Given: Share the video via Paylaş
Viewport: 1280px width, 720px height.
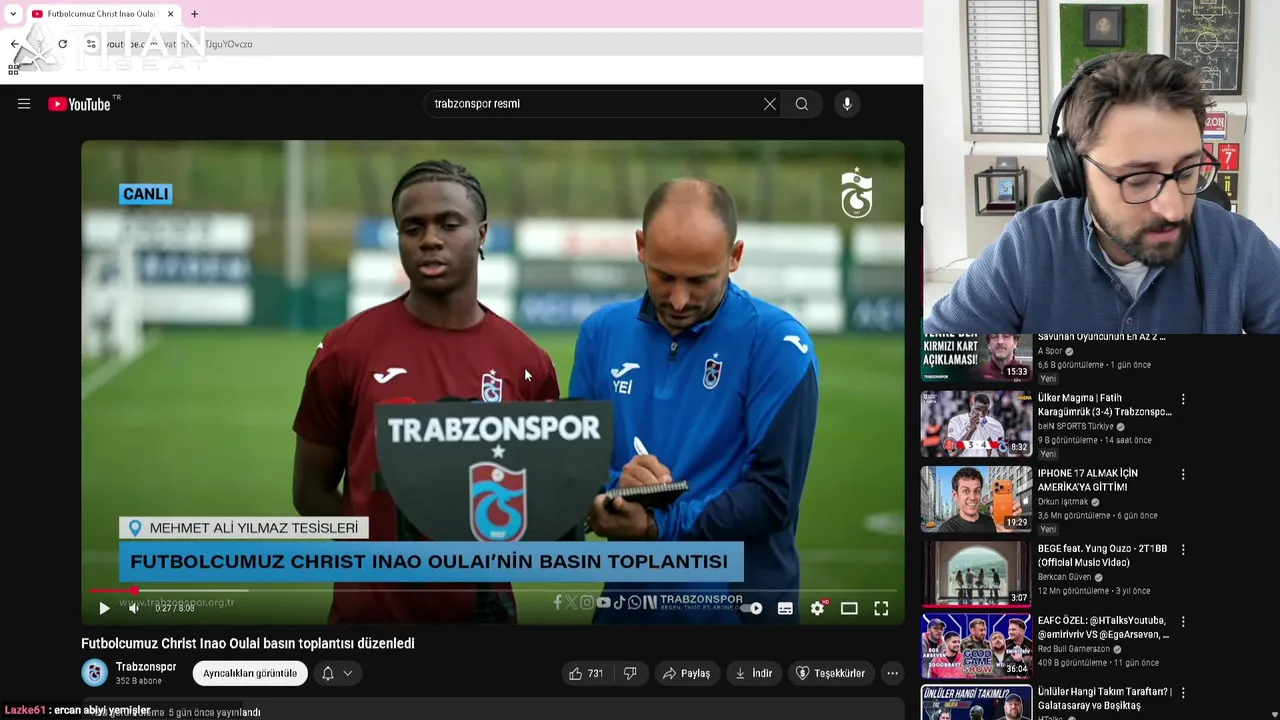Looking at the screenshot, I should tap(687, 674).
